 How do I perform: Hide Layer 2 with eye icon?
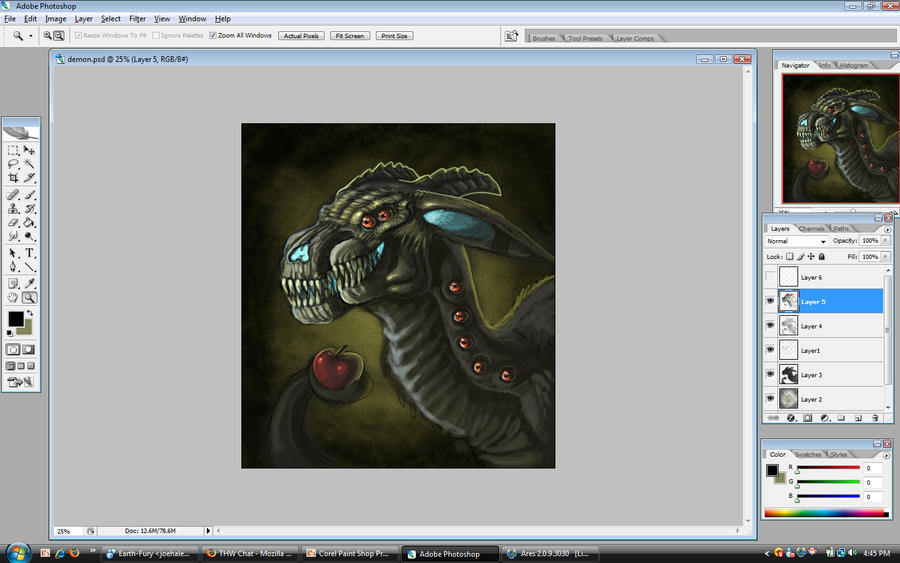770,398
